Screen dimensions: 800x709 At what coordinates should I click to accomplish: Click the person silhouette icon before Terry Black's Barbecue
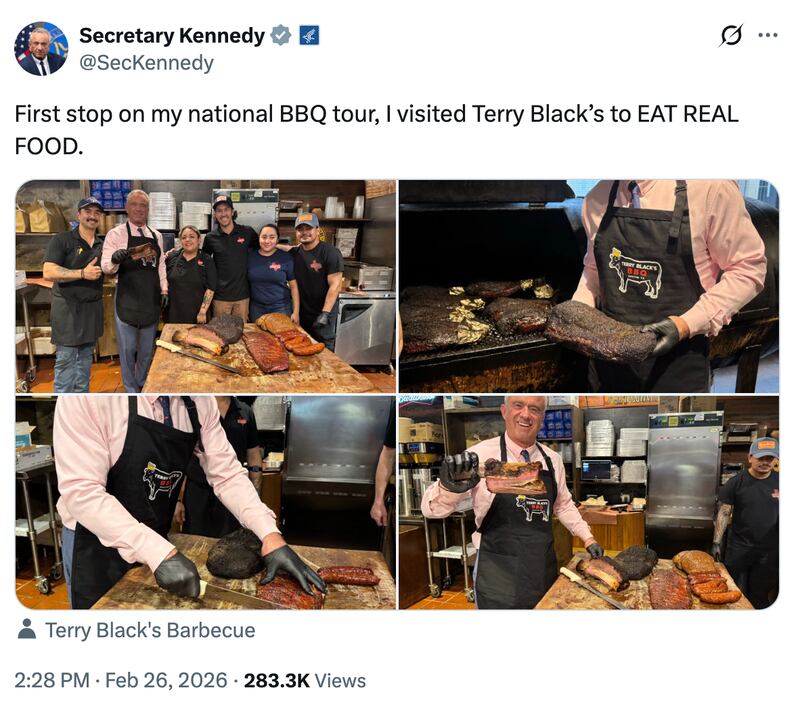[x=29, y=633]
